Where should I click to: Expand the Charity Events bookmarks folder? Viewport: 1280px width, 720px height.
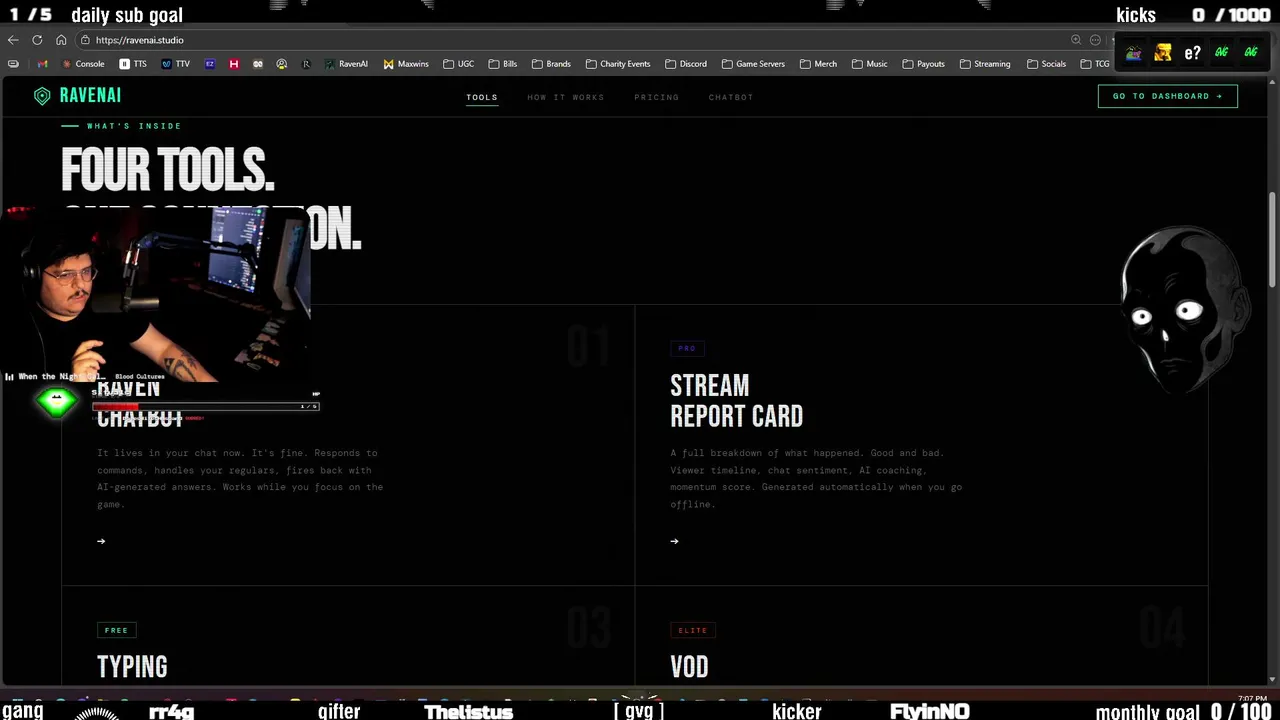[x=618, y=64]
